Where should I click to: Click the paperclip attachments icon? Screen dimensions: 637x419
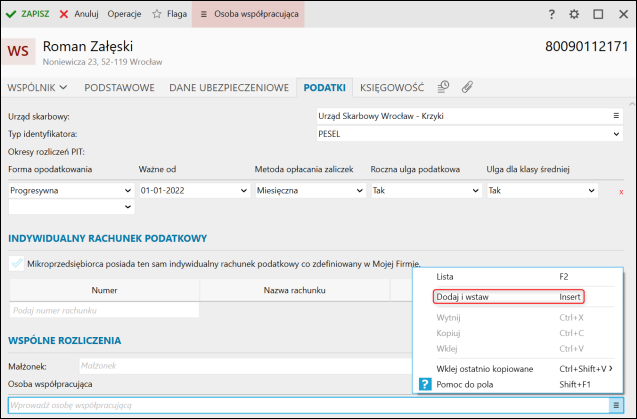point(467,87)
